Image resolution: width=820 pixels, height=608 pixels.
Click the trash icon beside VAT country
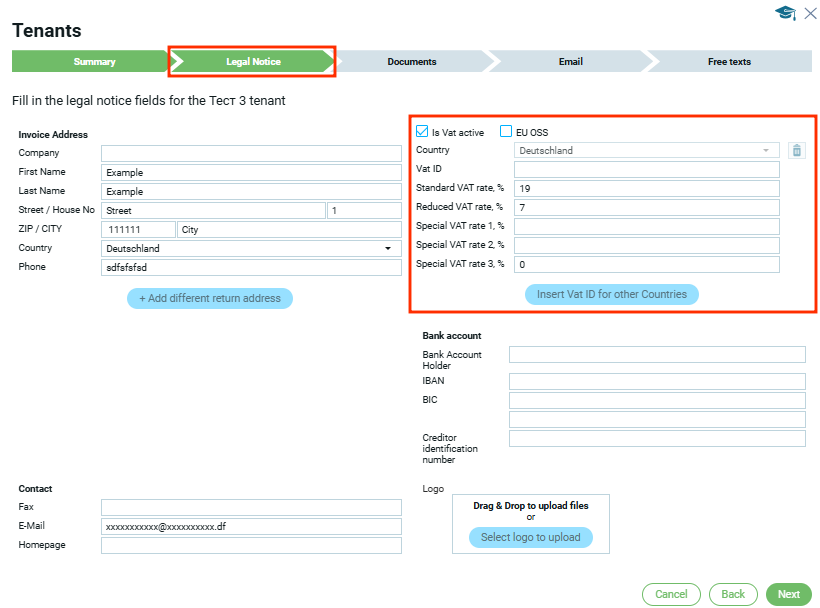[796, 151]
